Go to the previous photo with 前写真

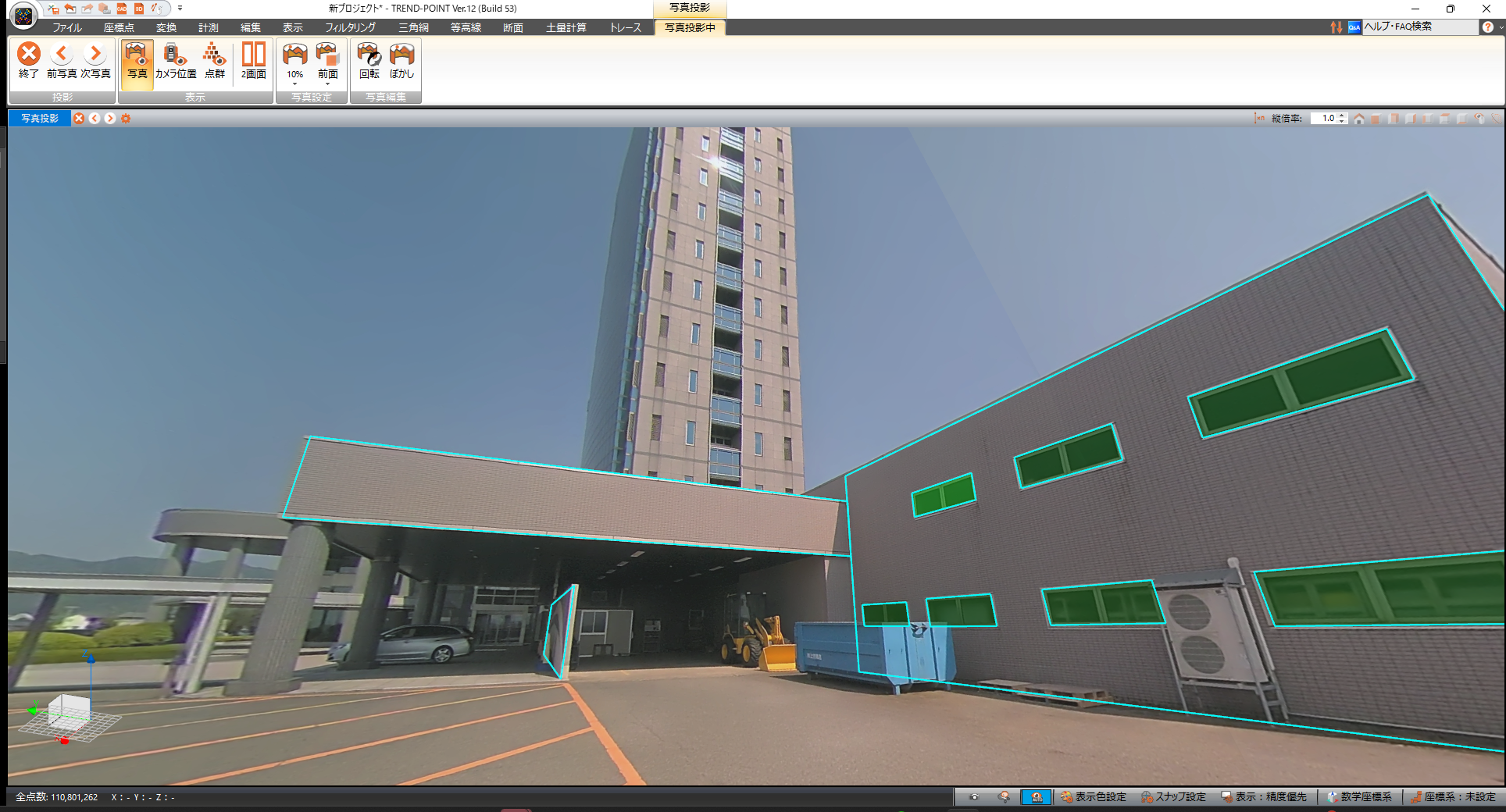click(62, 61)
